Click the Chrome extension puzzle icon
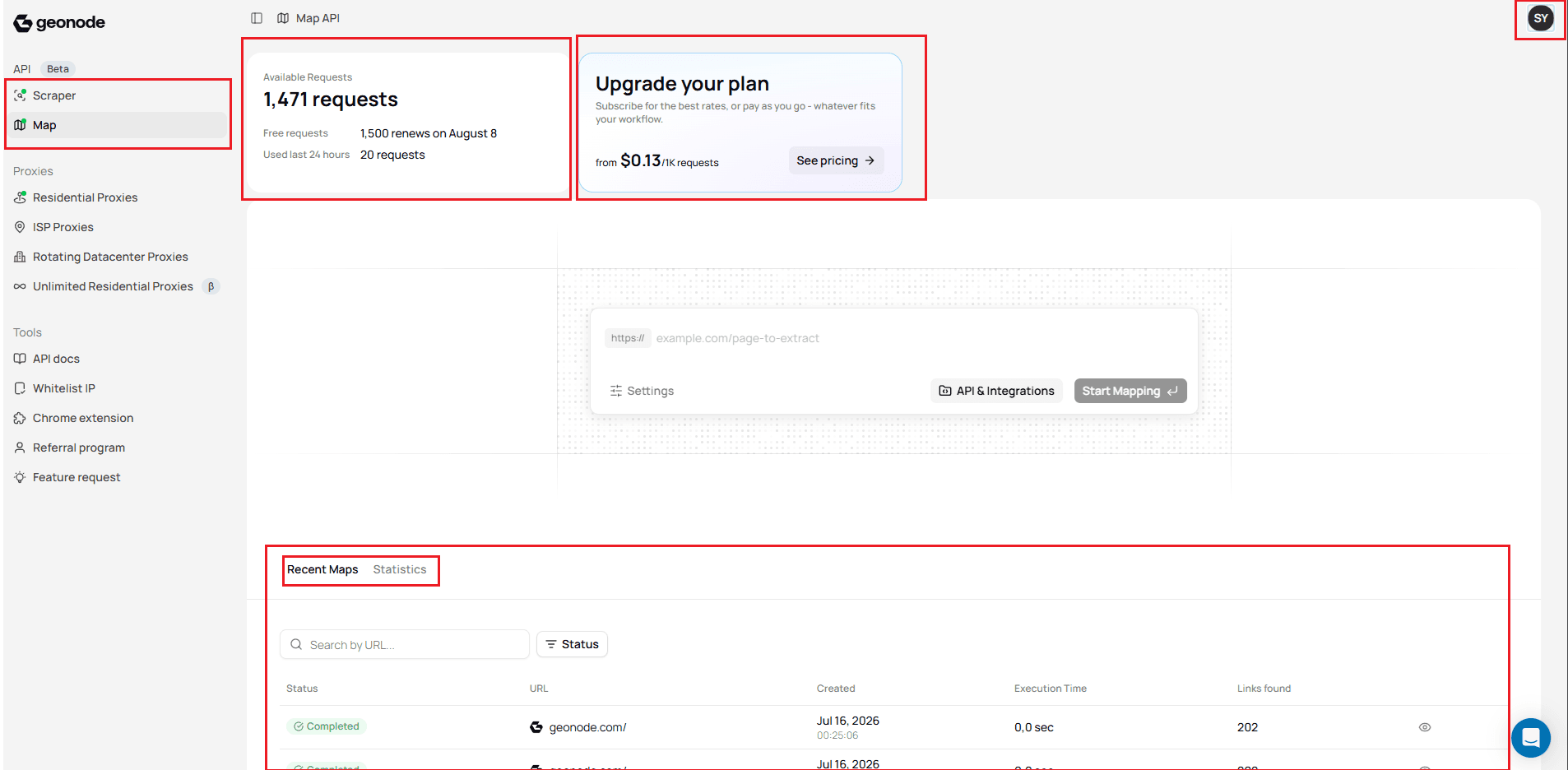The height and width of the screenshot is (770, 1568). pos(20,418)
